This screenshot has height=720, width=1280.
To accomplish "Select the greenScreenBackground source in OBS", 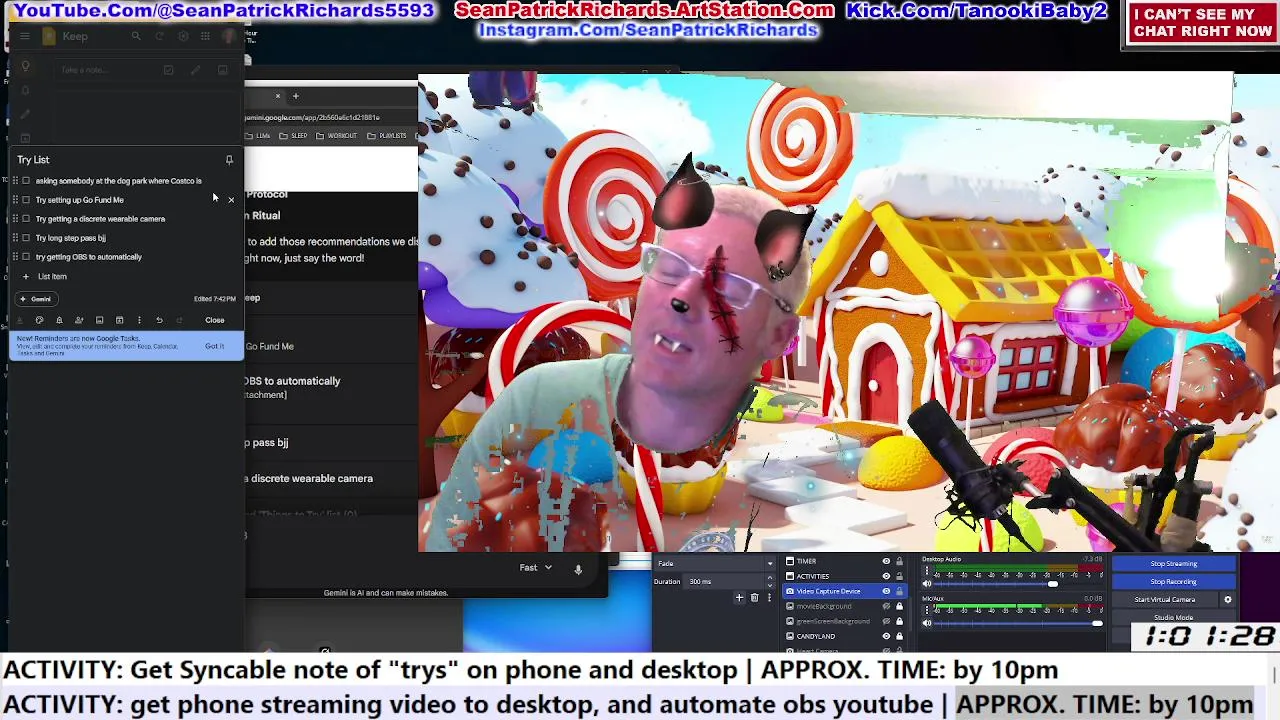I will click(x=832, y=621).
